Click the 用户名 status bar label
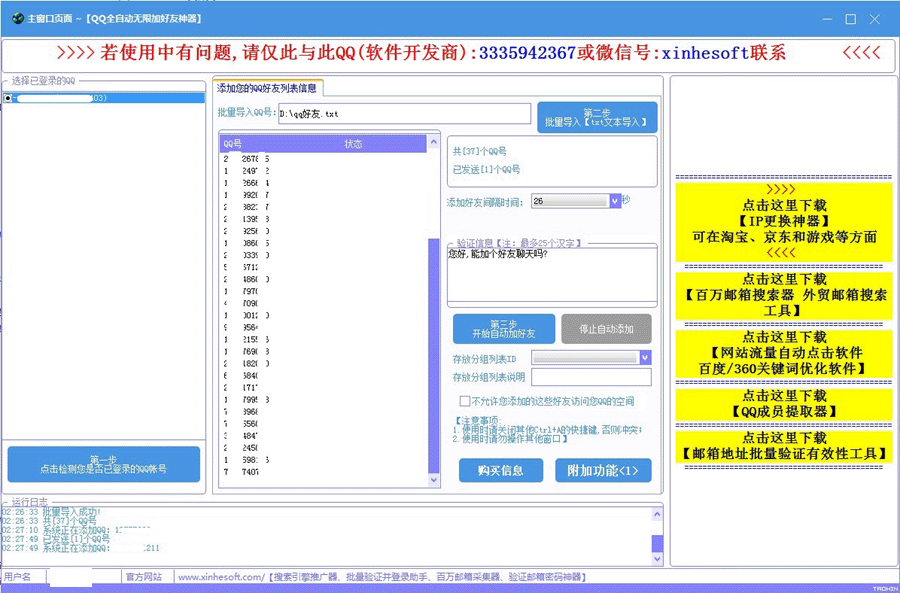The width and height of the screenshot is (900, 593). pos(18,577)
